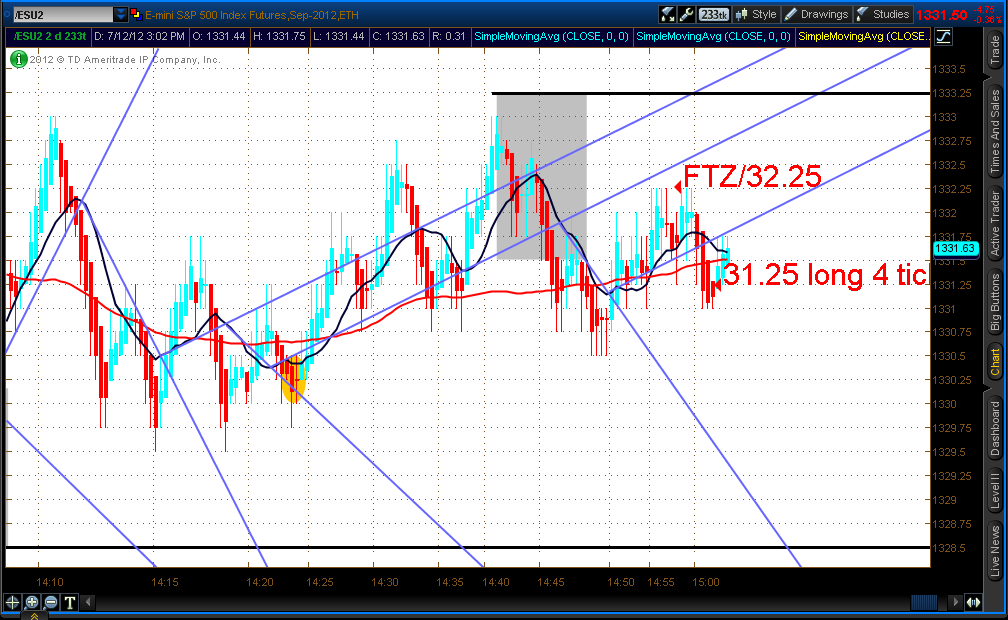Viewport: 1008px width, 620px height.
Task: Select the Chart sidebar tab
Action: (995, 362)
